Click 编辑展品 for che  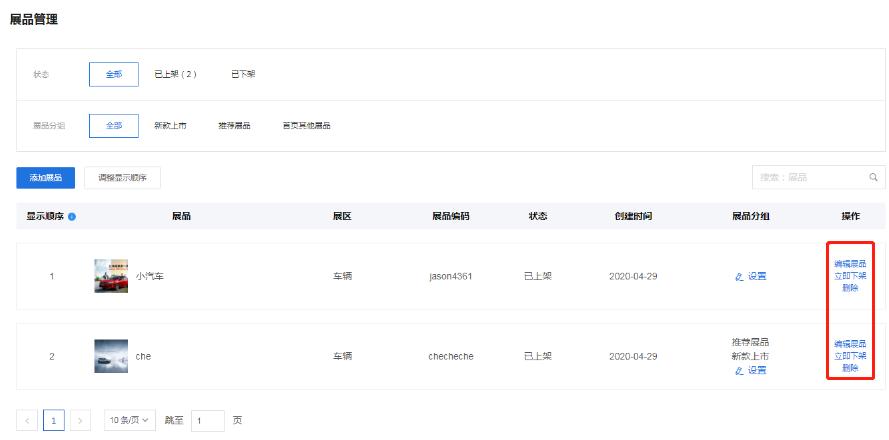tap(850, 344)
